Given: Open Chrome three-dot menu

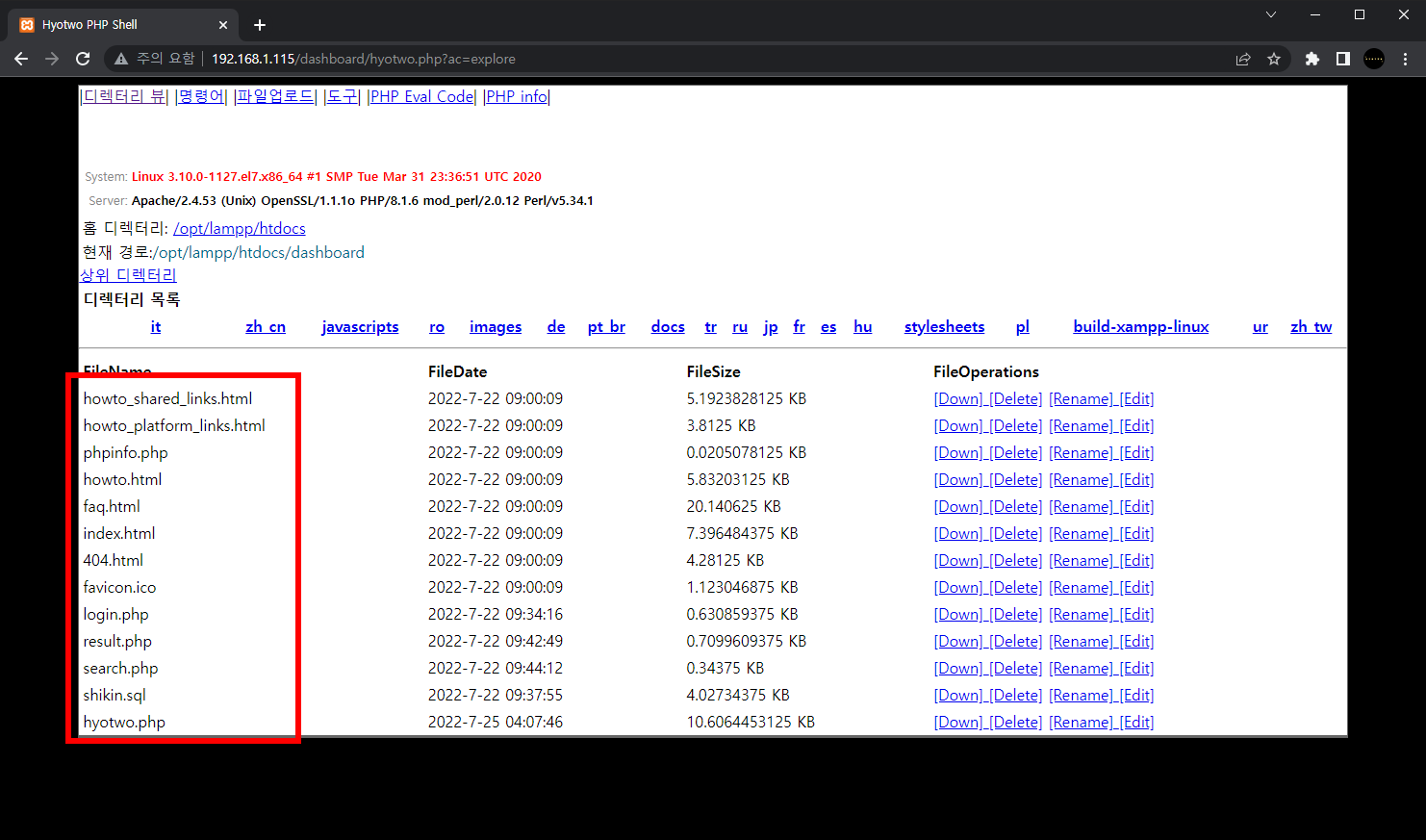Looking at the screenshot, I should pyautogui.click(x=1406, y=59).
